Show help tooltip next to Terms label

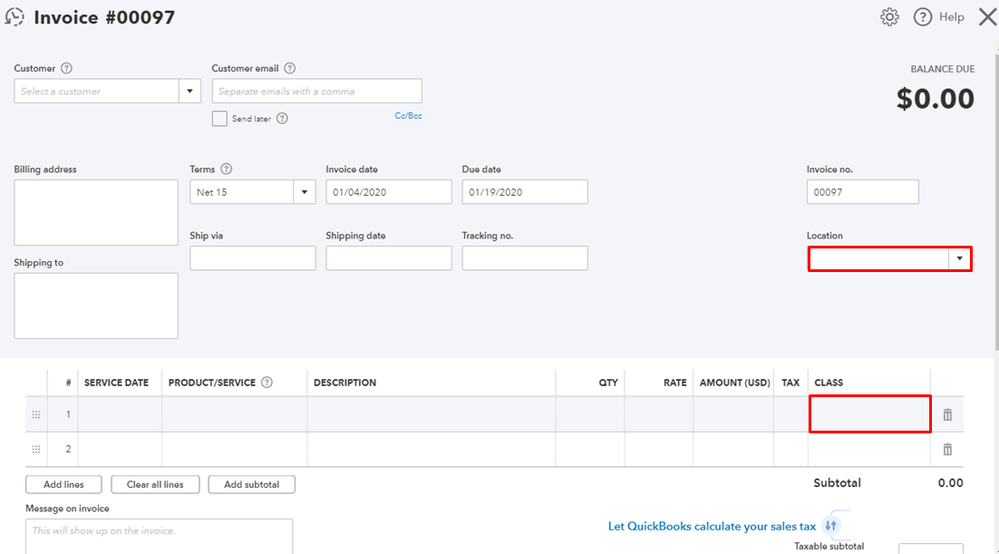(x=226, y=169)
